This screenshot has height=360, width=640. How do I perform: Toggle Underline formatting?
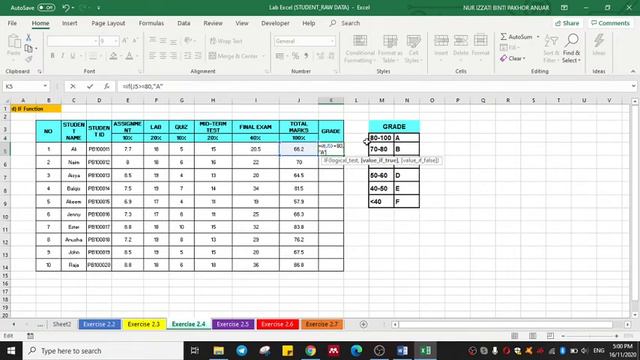coord(73,56)
